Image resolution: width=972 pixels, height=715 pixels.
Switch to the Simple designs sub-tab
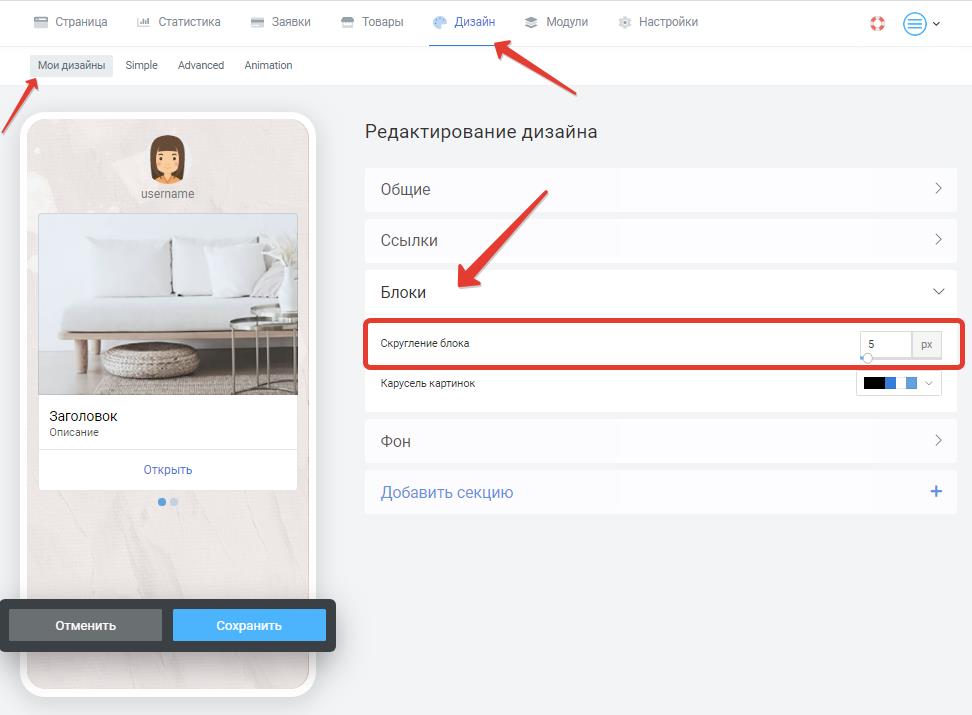coord(141,65)
